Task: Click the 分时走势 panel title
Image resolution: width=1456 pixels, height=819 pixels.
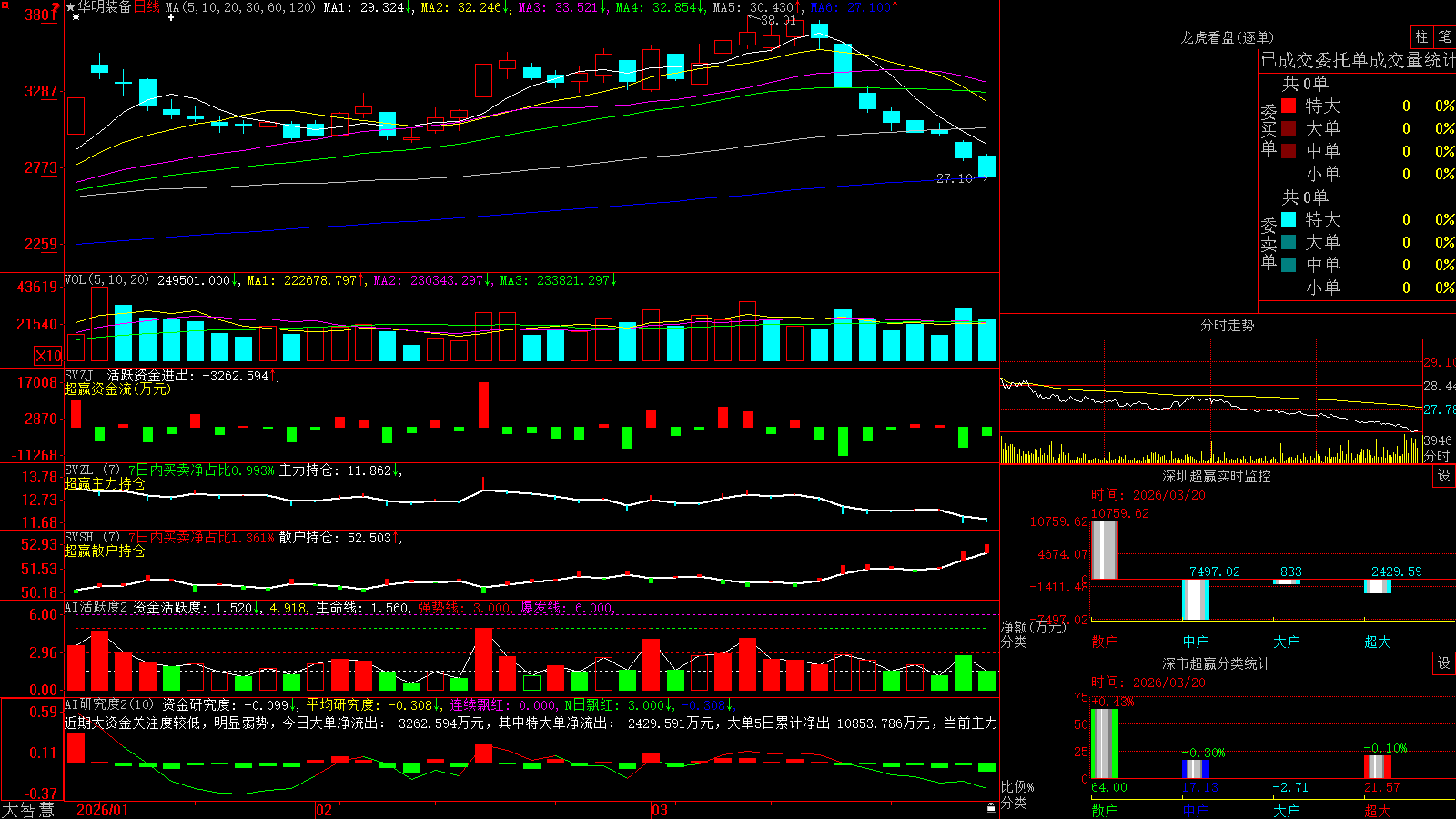Action: [1228, 325]
